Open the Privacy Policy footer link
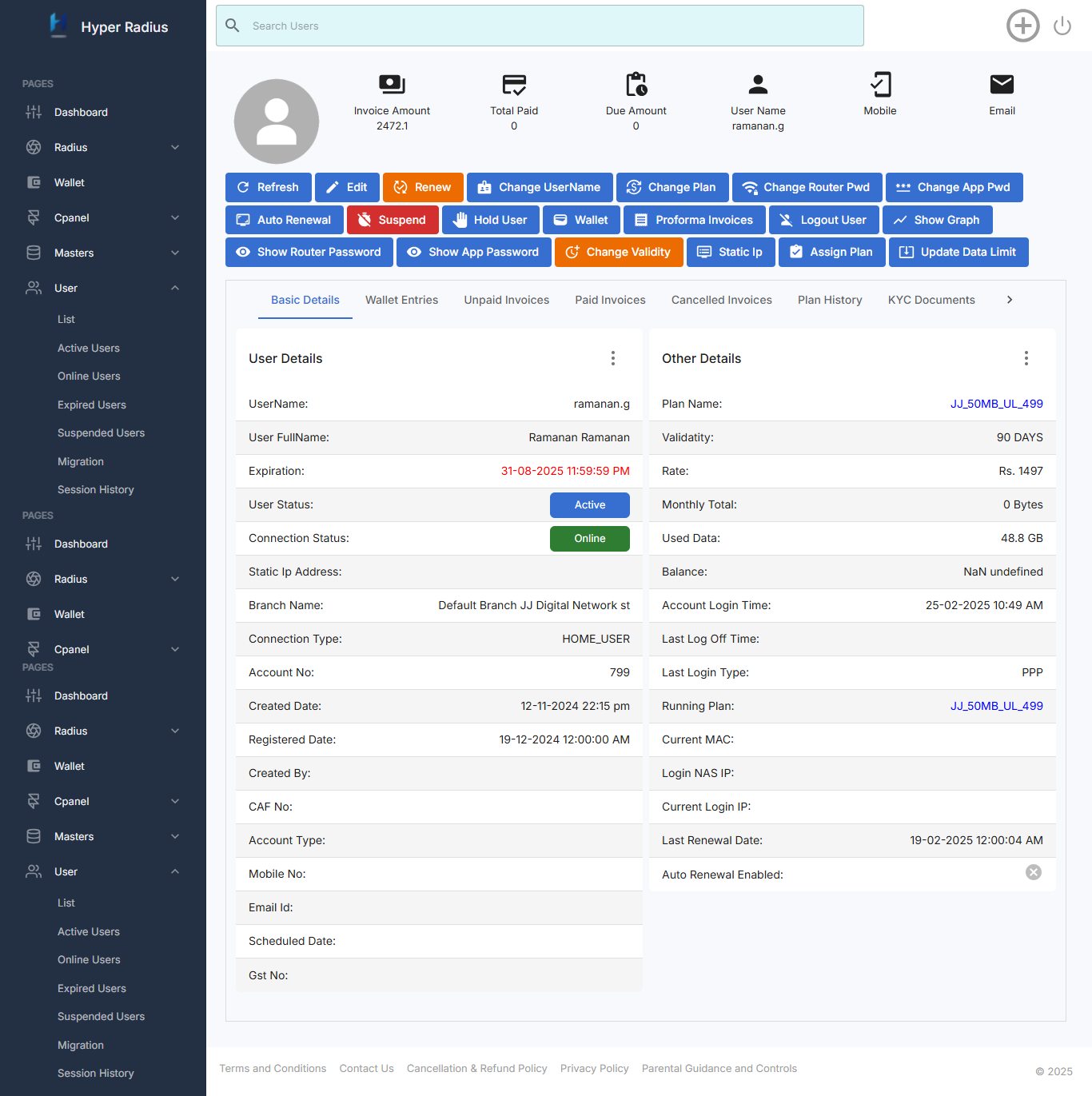The width and height of the screenshot is (1092, 1096). [595, 1069]
